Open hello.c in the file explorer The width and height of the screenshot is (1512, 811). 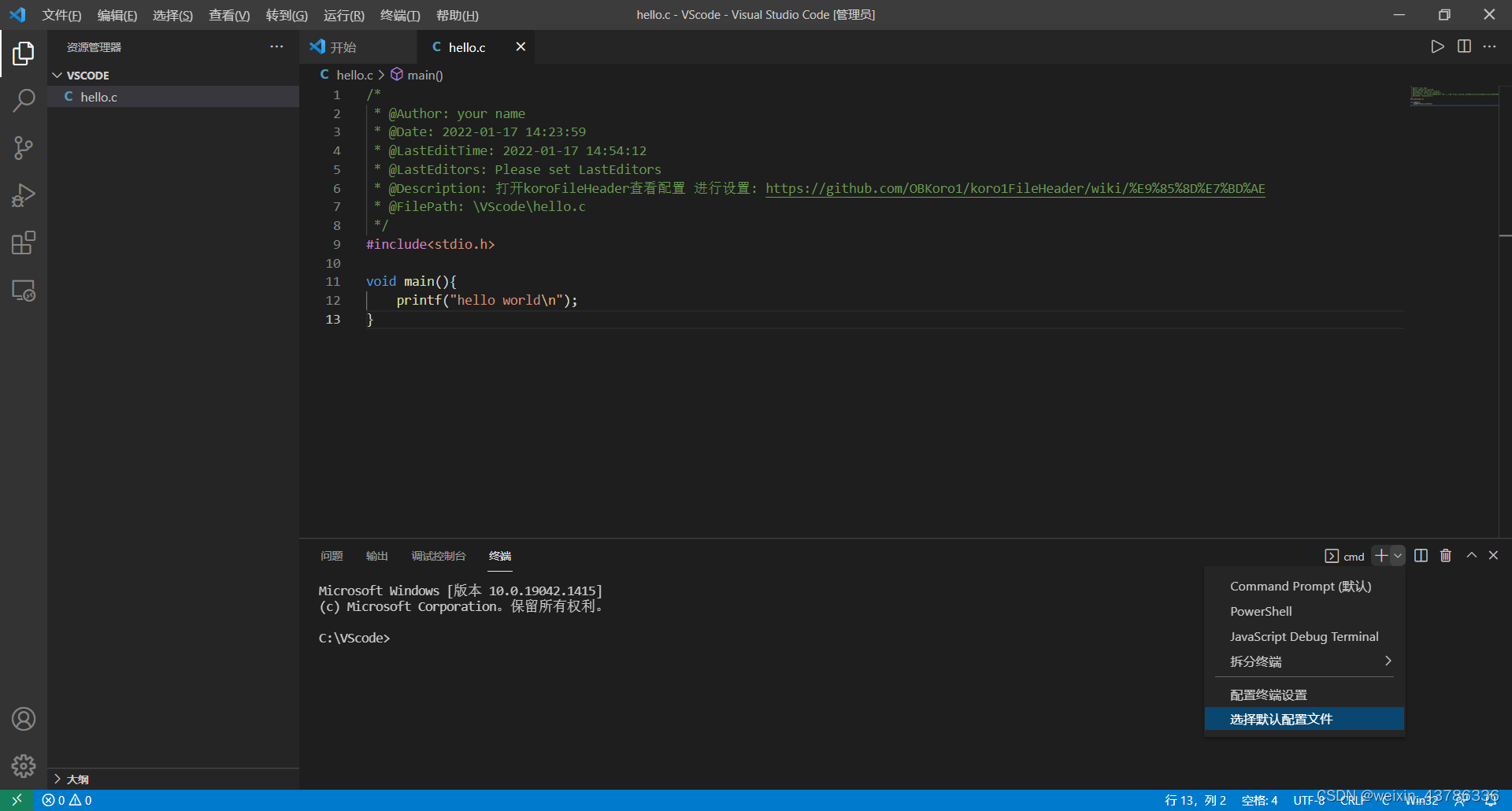pos(173,97)
